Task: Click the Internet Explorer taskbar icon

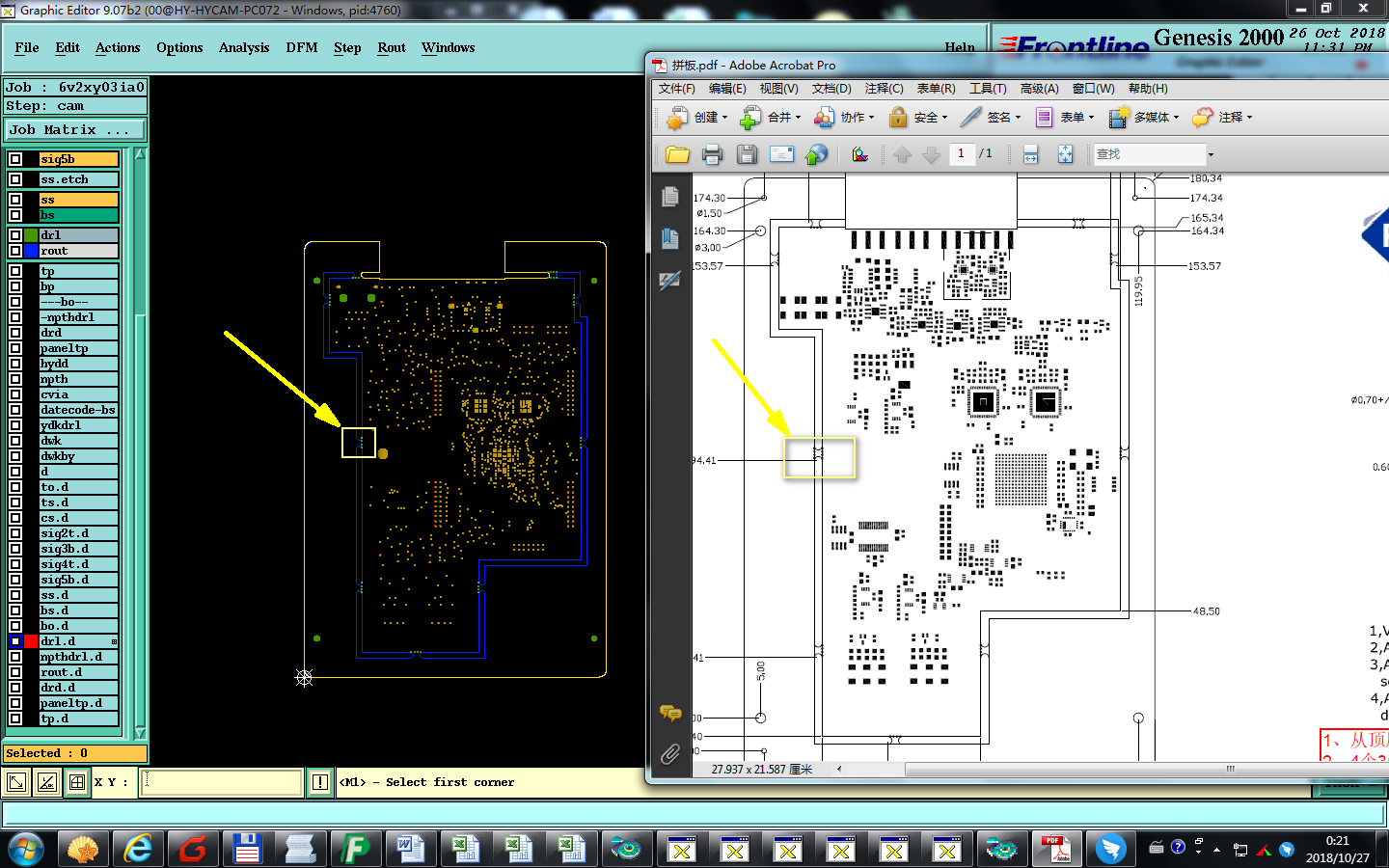Action: coord(139,849)
